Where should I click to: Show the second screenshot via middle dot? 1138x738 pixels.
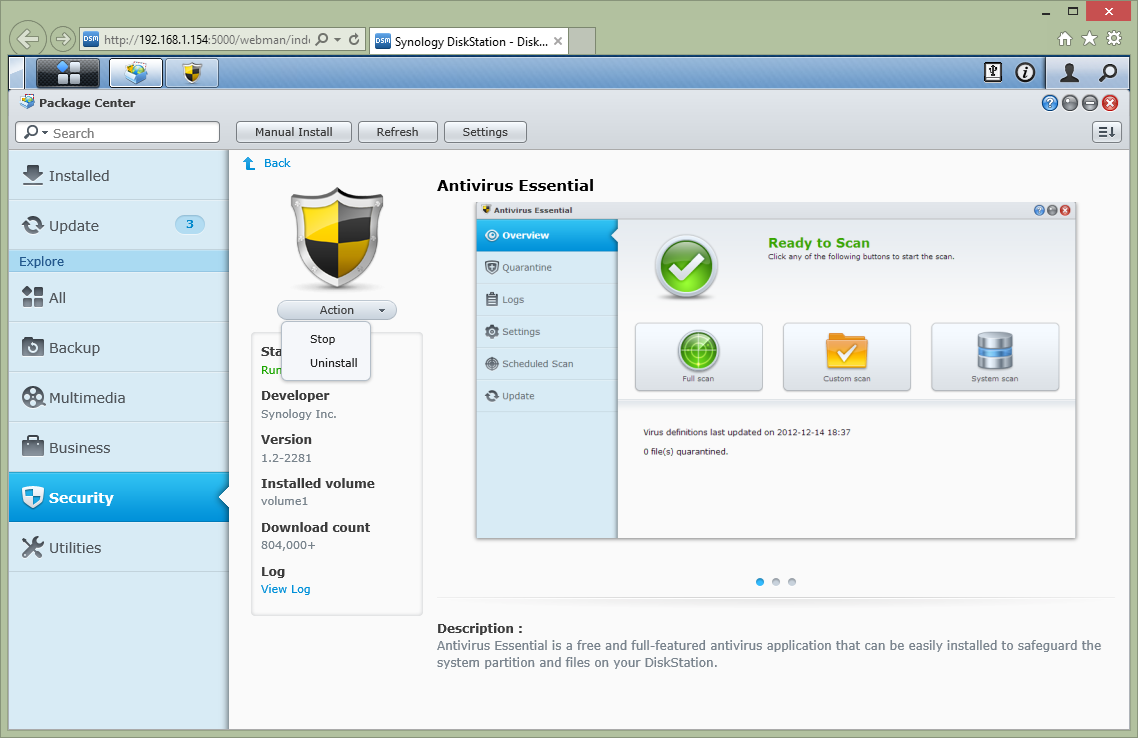pos(776,582)
